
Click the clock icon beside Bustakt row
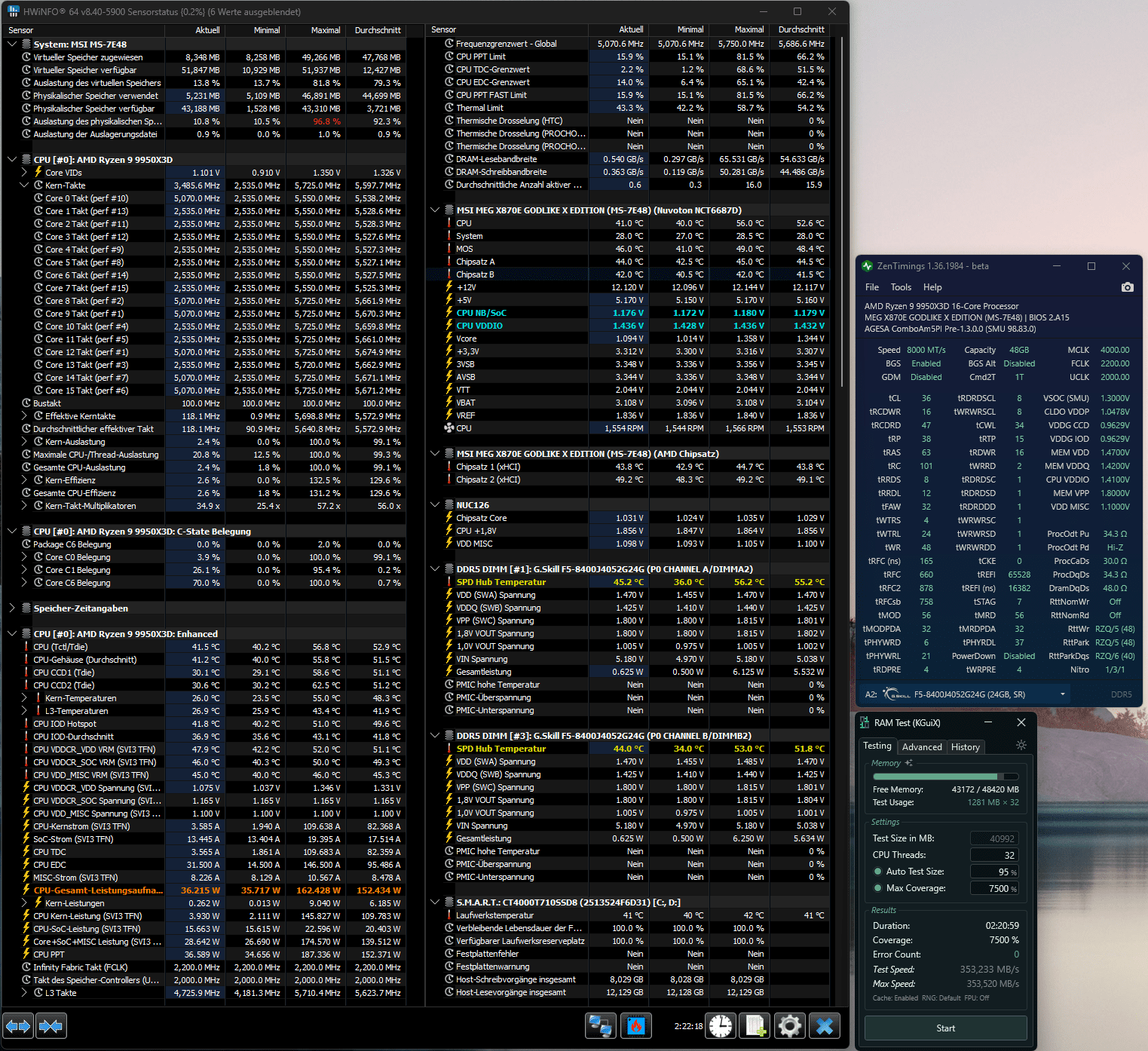tap(26, 403)
